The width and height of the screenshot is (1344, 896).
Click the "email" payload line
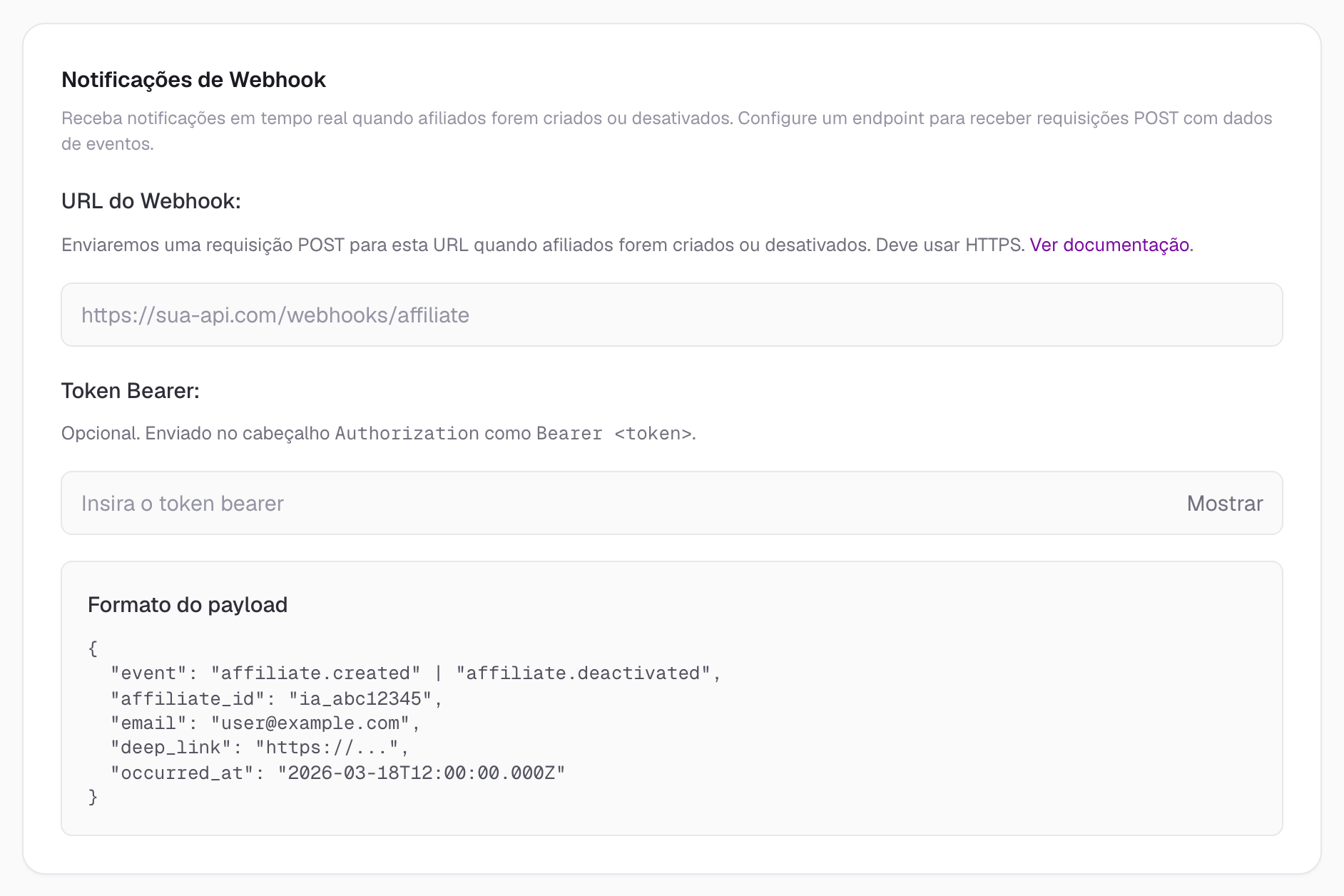(x=265, y=723)
